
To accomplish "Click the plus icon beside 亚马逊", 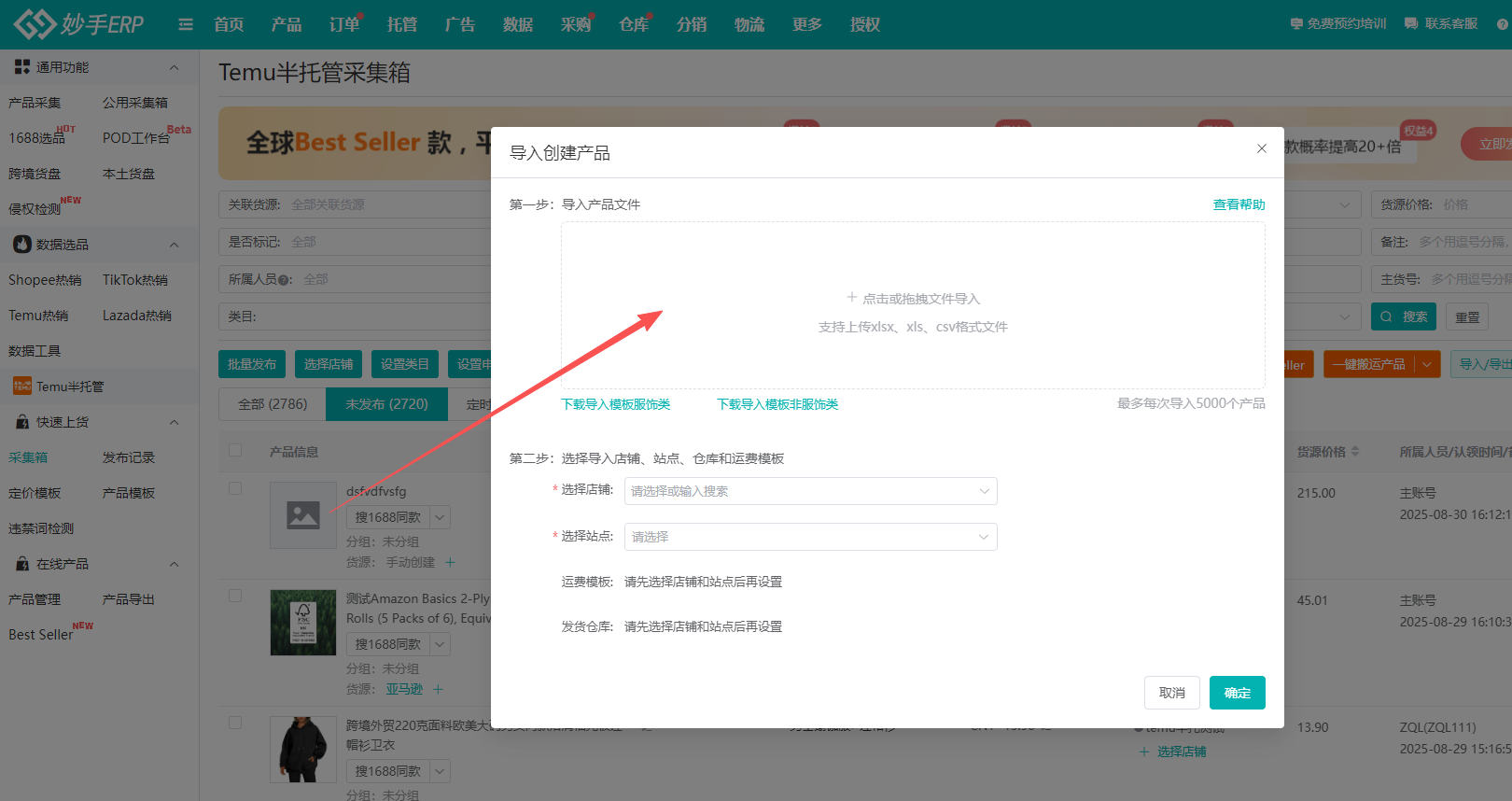I will point(438,689).
